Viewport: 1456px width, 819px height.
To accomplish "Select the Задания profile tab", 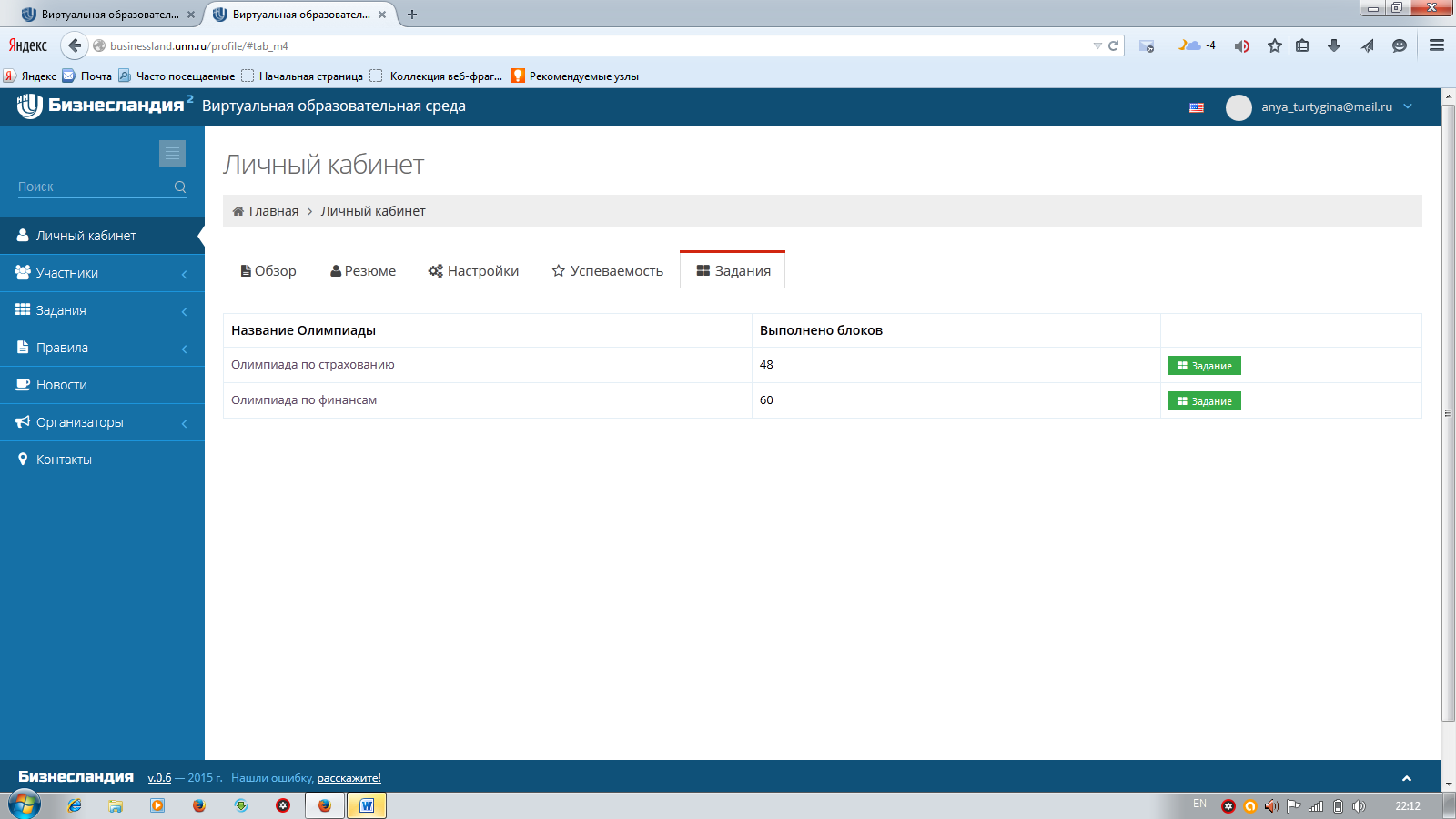I will coord(733,271).
